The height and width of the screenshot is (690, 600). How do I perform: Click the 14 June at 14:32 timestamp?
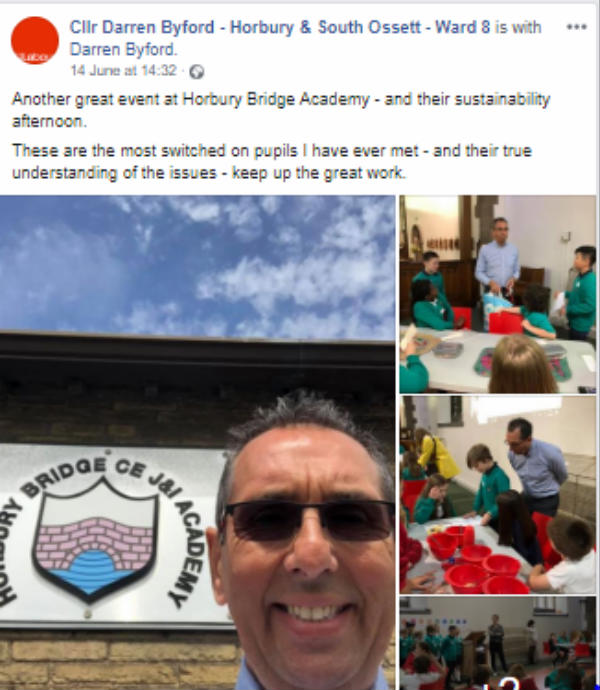[x=124, y=70]
